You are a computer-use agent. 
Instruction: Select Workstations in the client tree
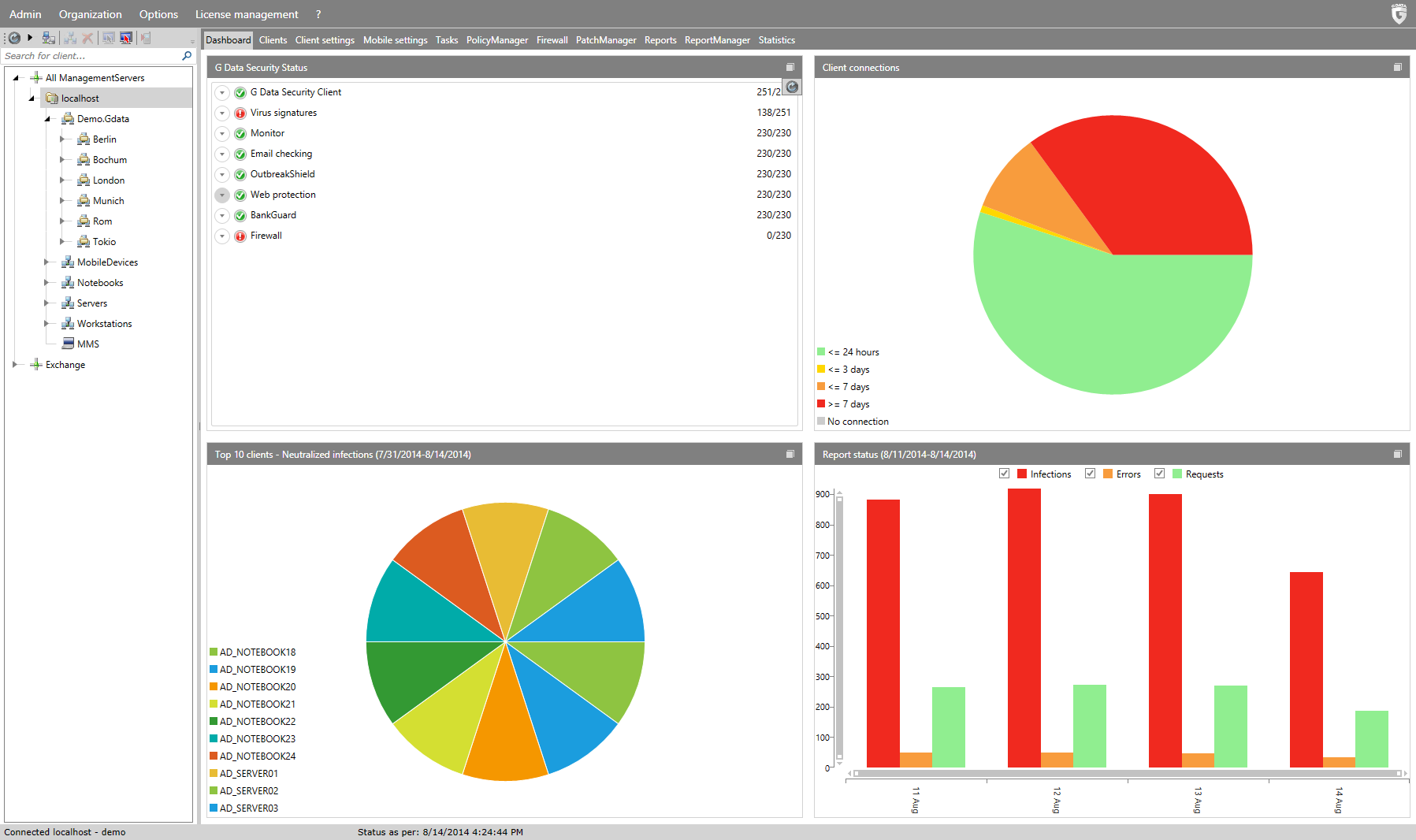tap(105, 324)
